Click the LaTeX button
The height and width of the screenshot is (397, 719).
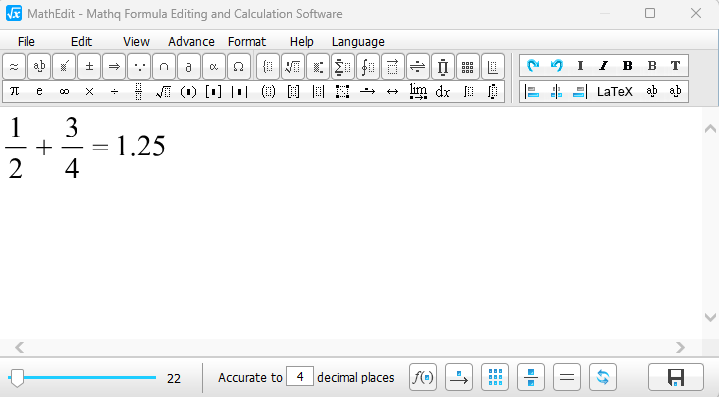pyautogui.click(x=615, y=92)
